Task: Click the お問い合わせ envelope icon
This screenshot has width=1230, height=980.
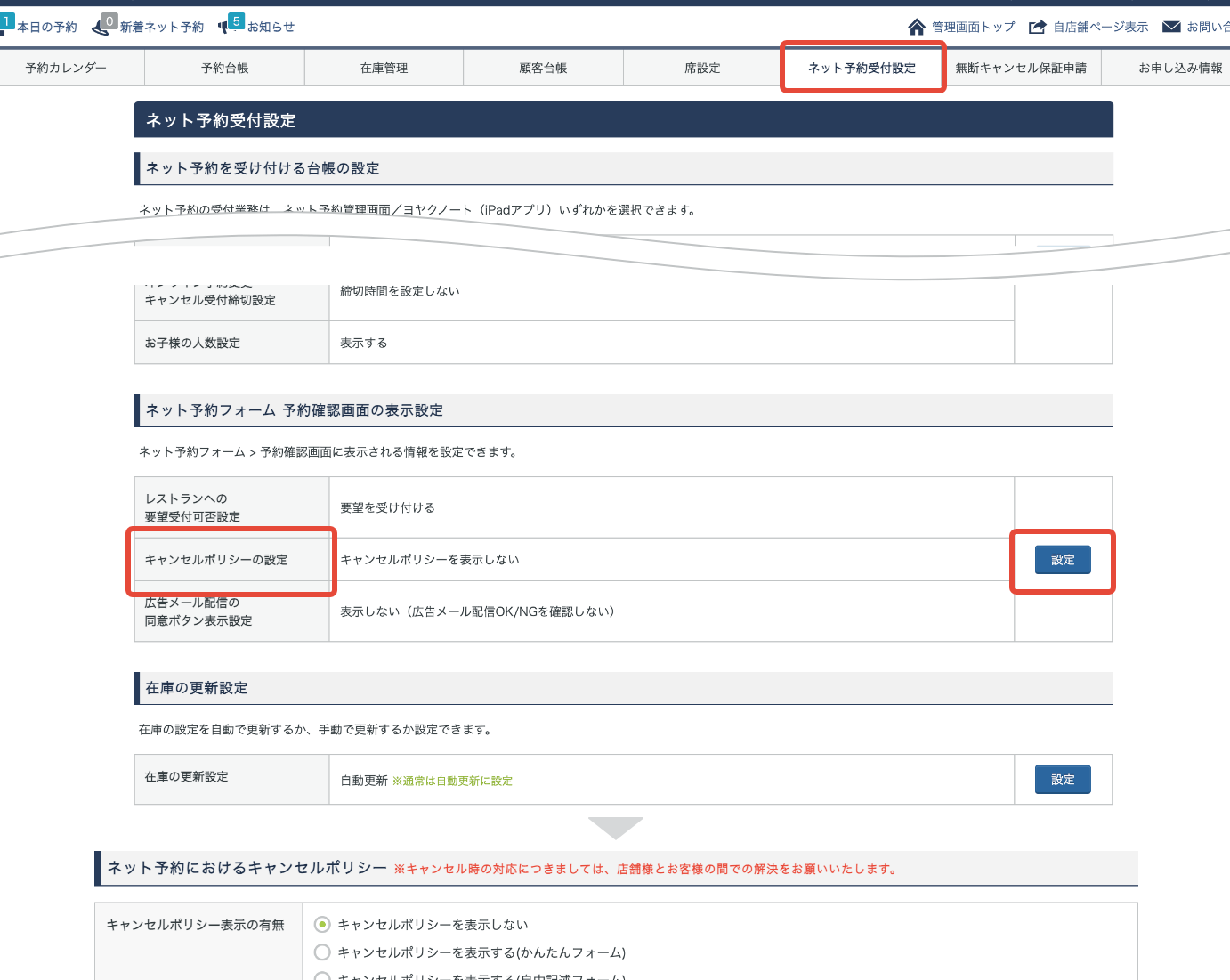Action: coord(1171,27)
